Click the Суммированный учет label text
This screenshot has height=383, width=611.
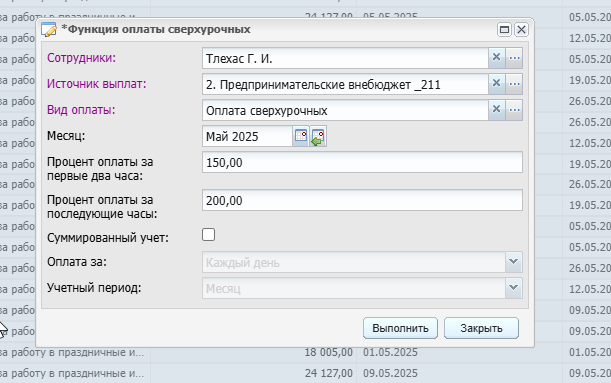coord(108,238)
